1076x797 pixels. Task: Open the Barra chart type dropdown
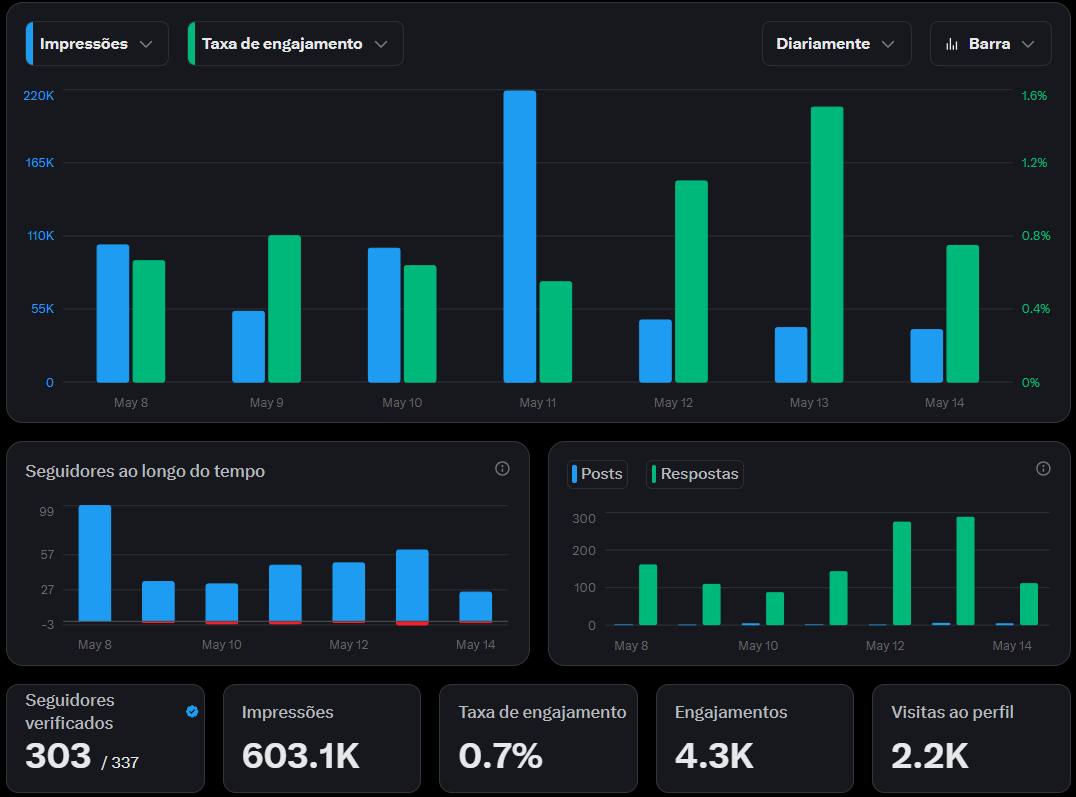(x=990, y=44)
